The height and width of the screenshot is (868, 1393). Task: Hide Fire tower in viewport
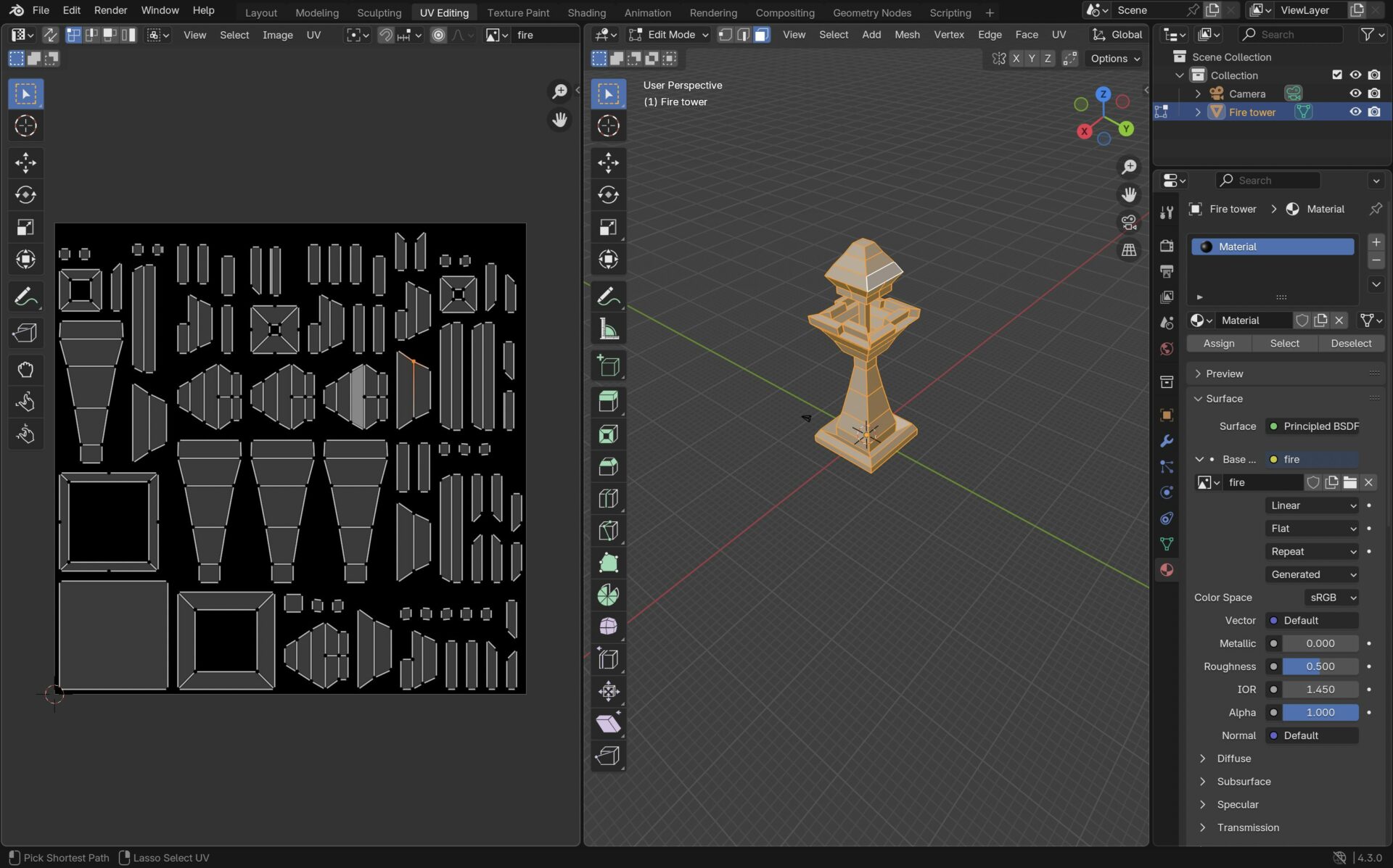(x=1355, y=112)
